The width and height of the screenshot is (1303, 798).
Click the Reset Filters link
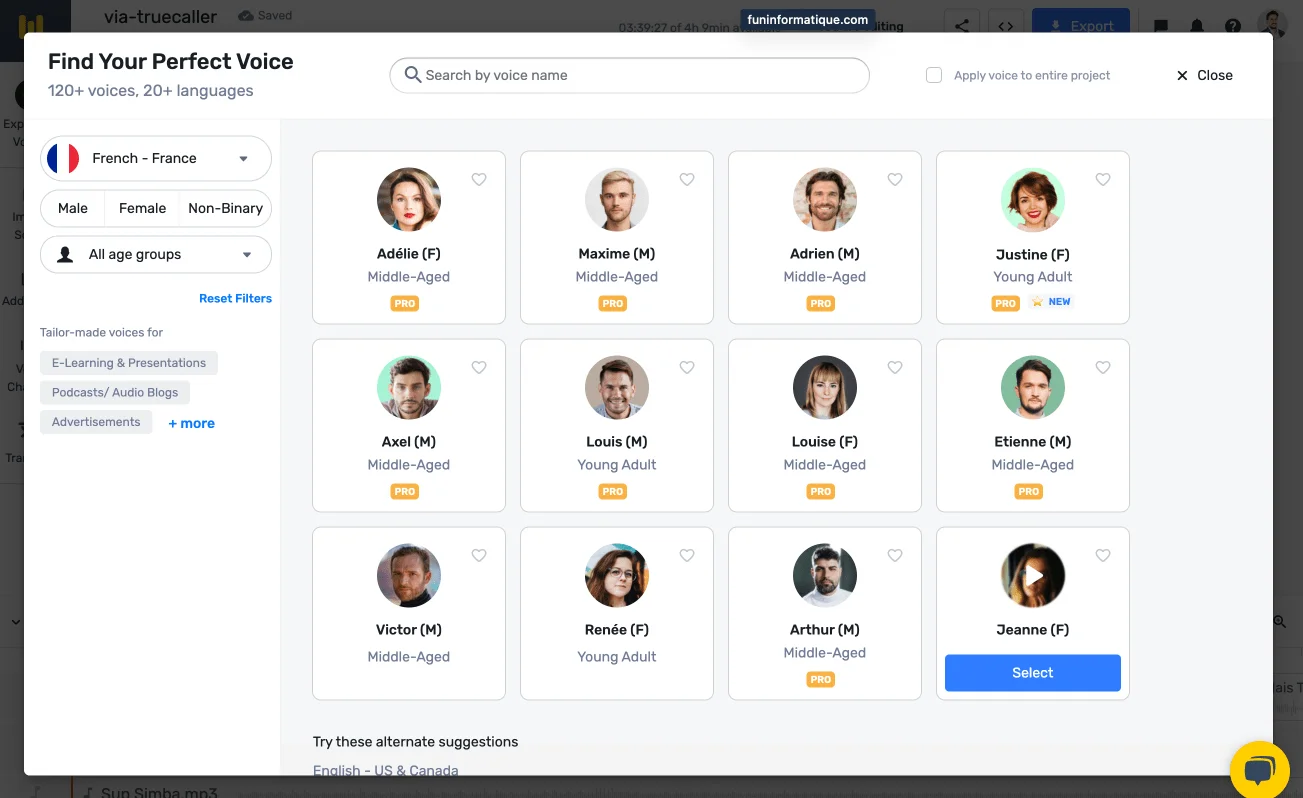[235, 298]
